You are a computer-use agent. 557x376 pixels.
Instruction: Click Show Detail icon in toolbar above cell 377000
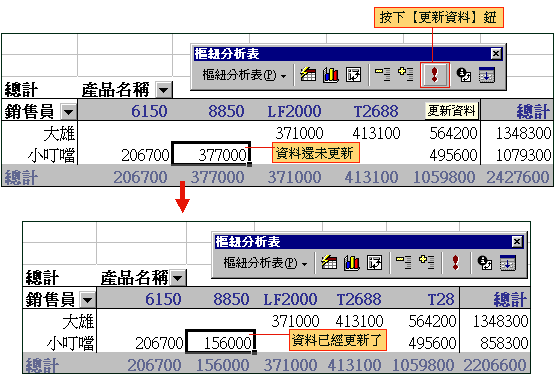tap(405, 75)
